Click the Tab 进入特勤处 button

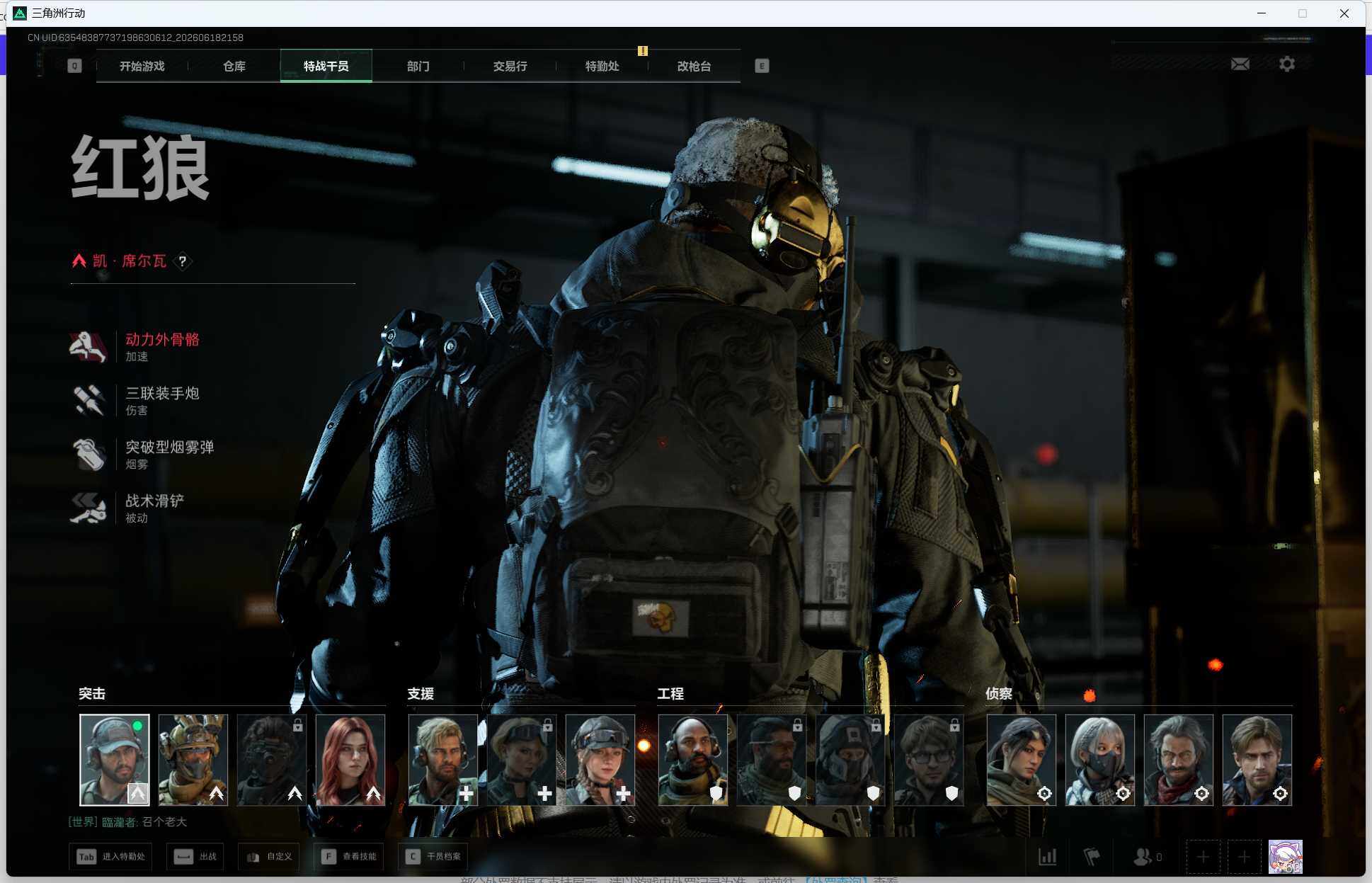[x=110, y=857]
